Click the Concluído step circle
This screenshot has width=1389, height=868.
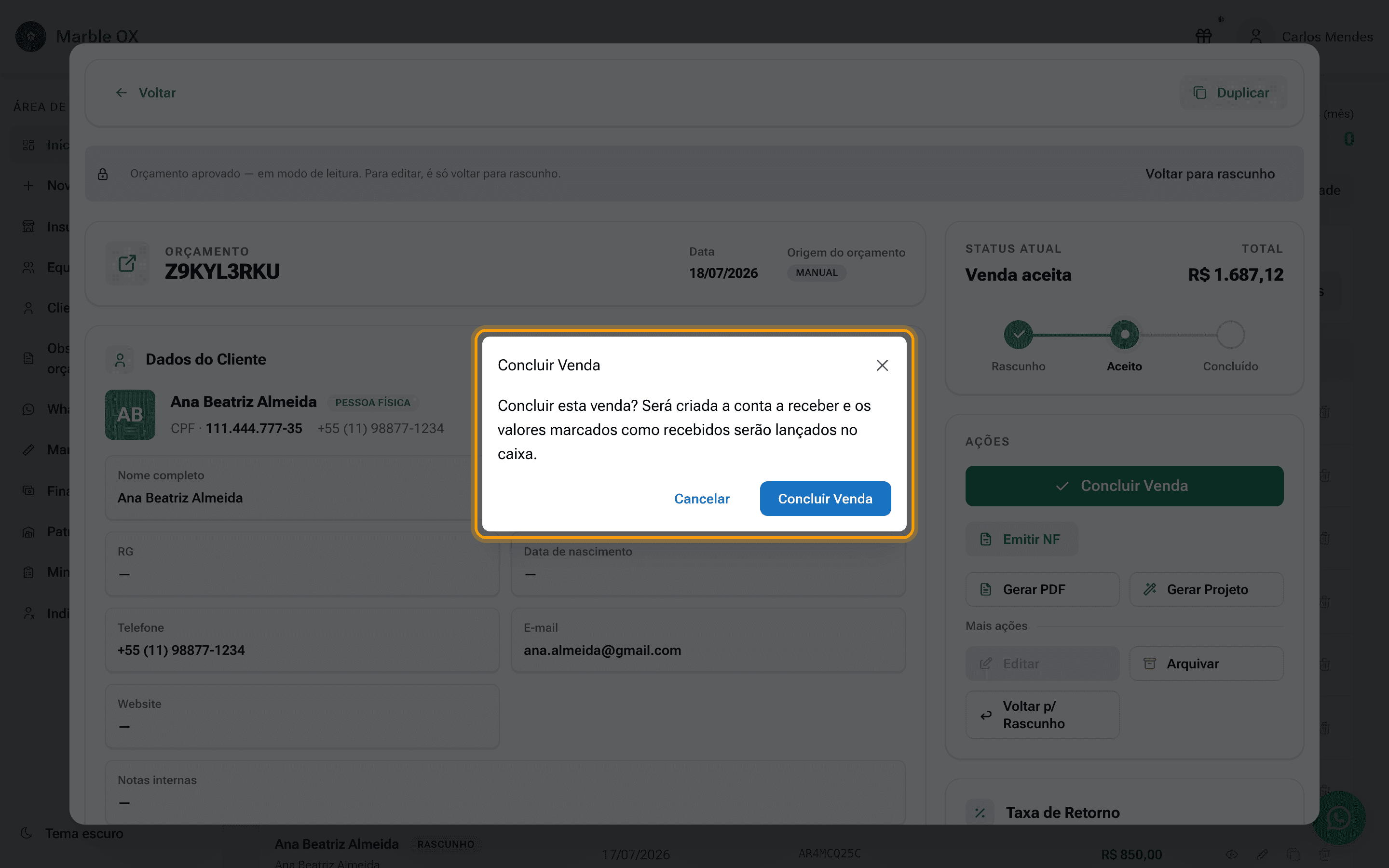pos(1230,334)
